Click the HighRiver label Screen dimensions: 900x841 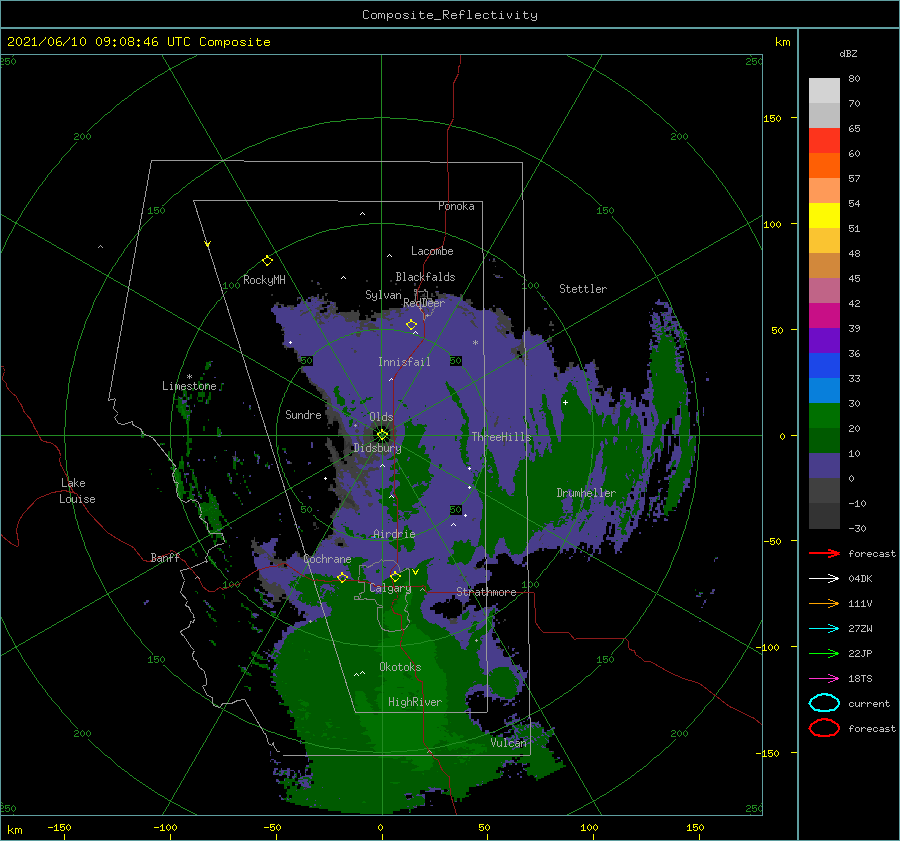415,702
